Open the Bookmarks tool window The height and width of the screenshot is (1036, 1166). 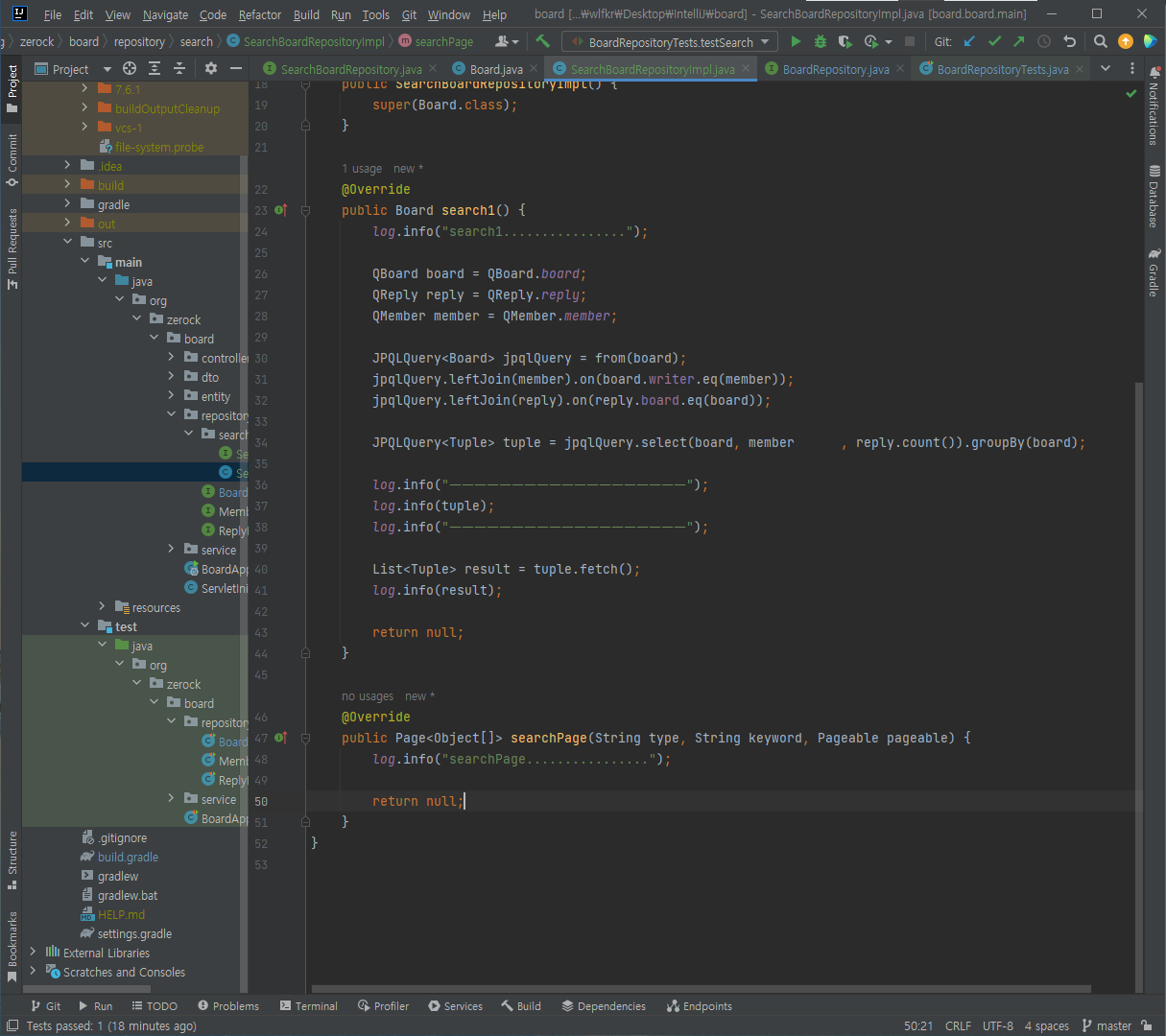pyautogui.click(x=12, y=947)
